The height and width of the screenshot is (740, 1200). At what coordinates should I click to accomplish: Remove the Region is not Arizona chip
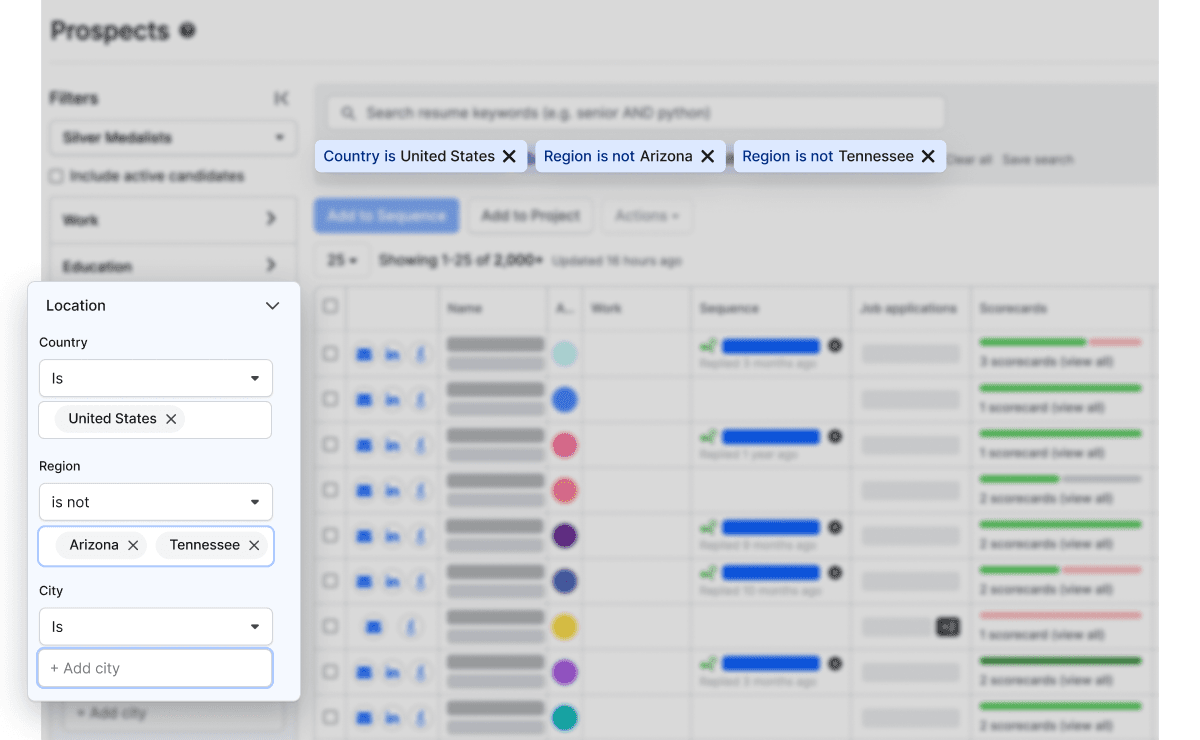pyautogui.click(x=707, y=156)
